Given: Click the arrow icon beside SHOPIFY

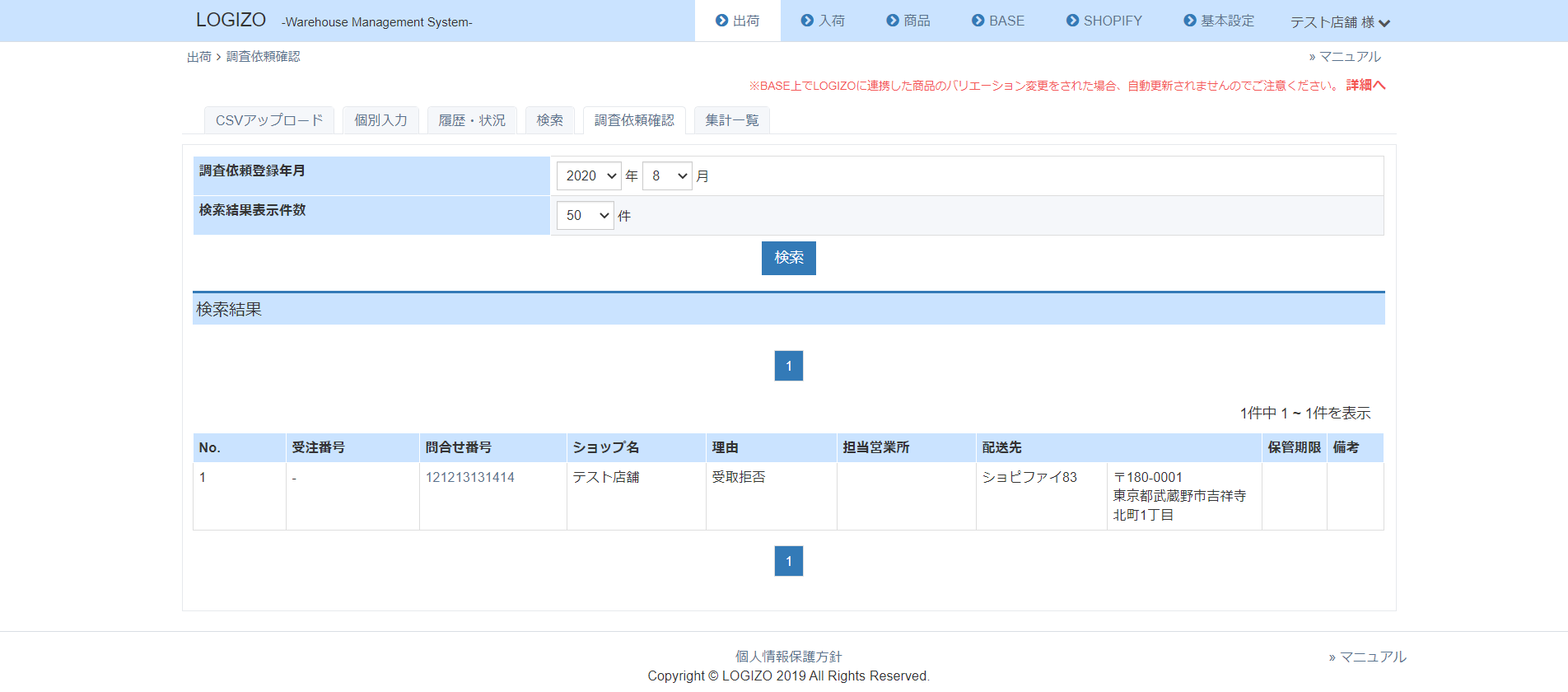Looking at the screenshot, I should (x=1072, y=21).
